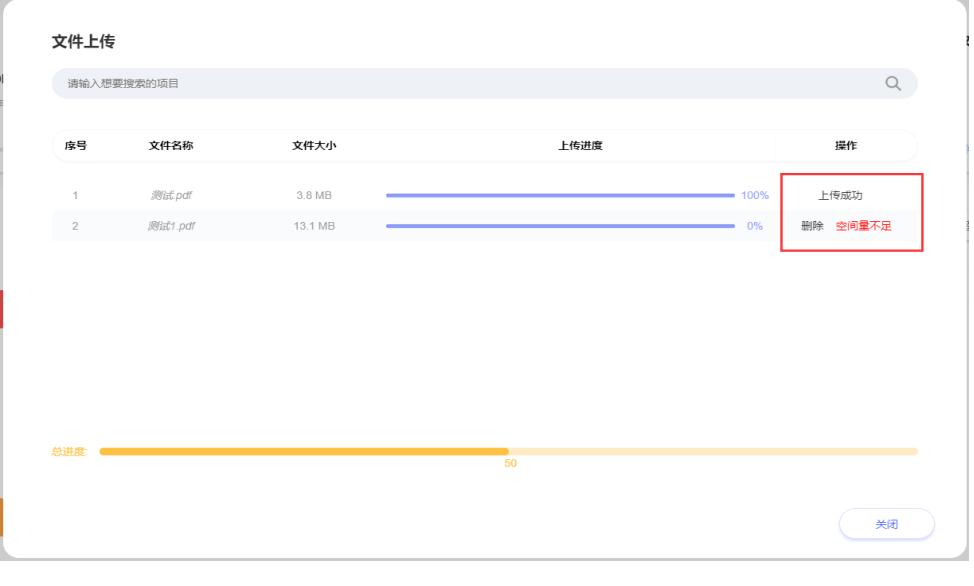The width and height of the screenshot is (974, 586).
Task: Delete the 测试1.pdf upload entry
Action: pyautogui.click(x=812, y=226)
